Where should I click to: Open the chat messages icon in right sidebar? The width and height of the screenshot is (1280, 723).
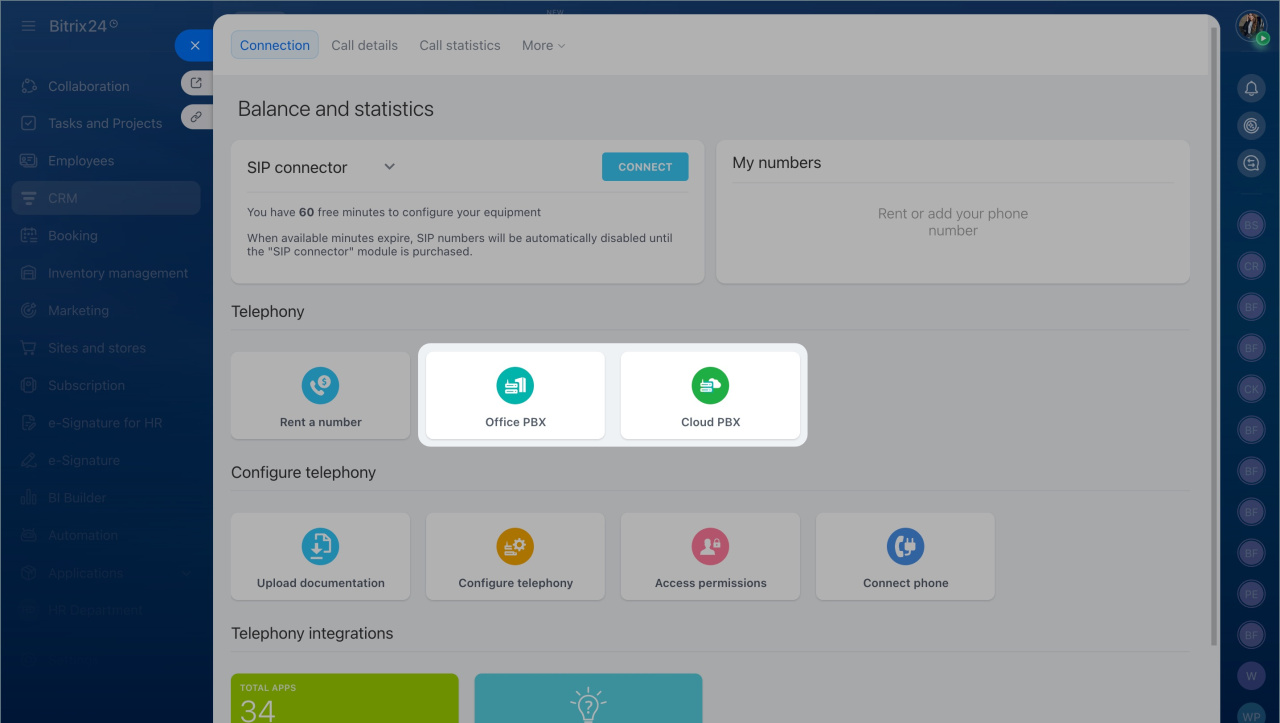(x=1251, y=163)
